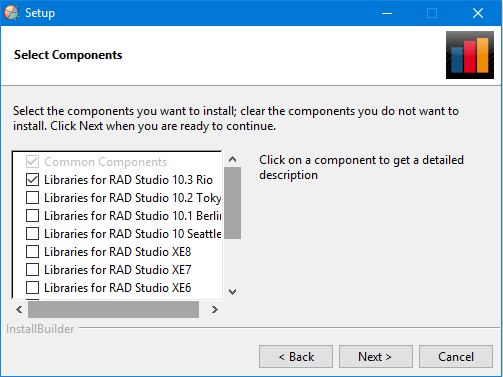Toggle Libraries for RAD Studio XE7 checkbox
503x377 pixels.
(32, 270)
